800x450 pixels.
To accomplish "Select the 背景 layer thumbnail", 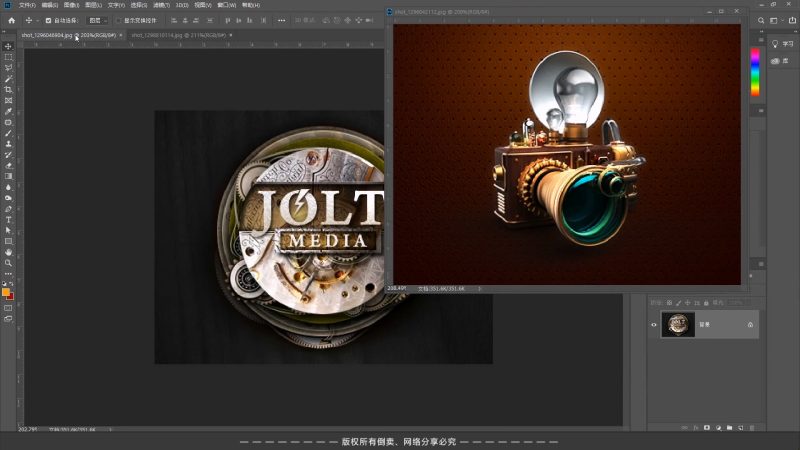I will (675, 324).
